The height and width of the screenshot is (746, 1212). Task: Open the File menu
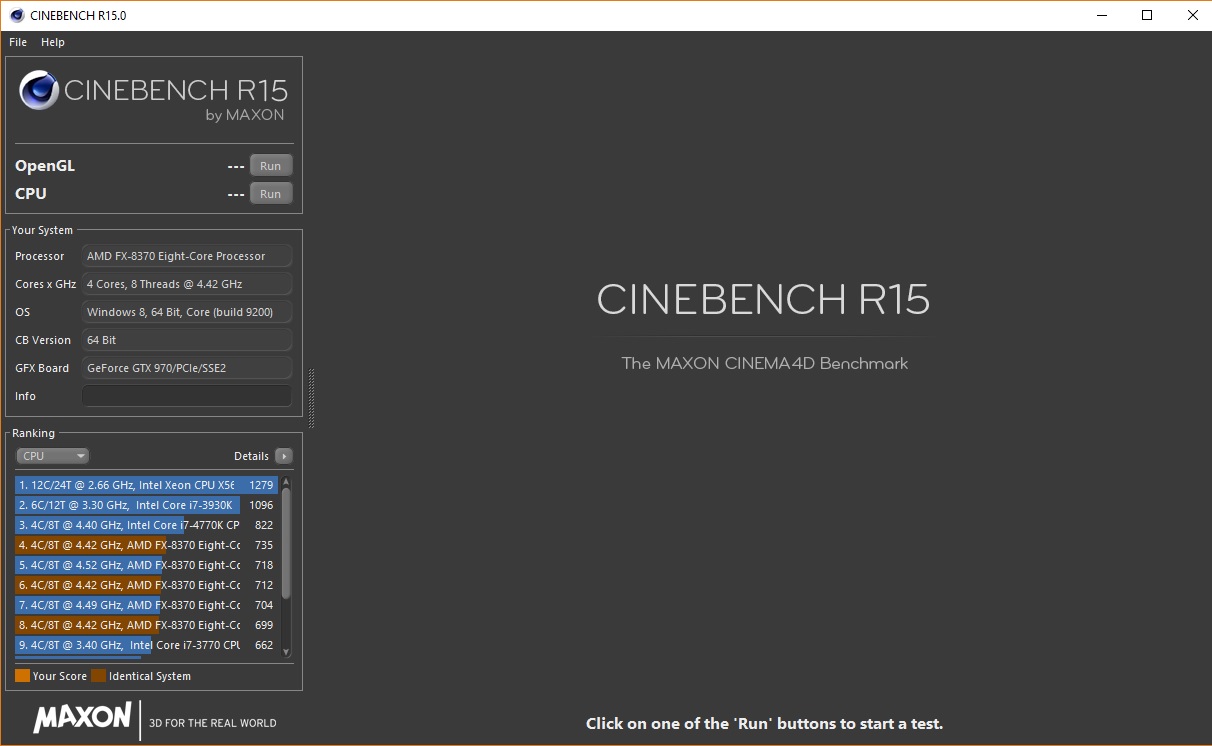coord(18,42)
